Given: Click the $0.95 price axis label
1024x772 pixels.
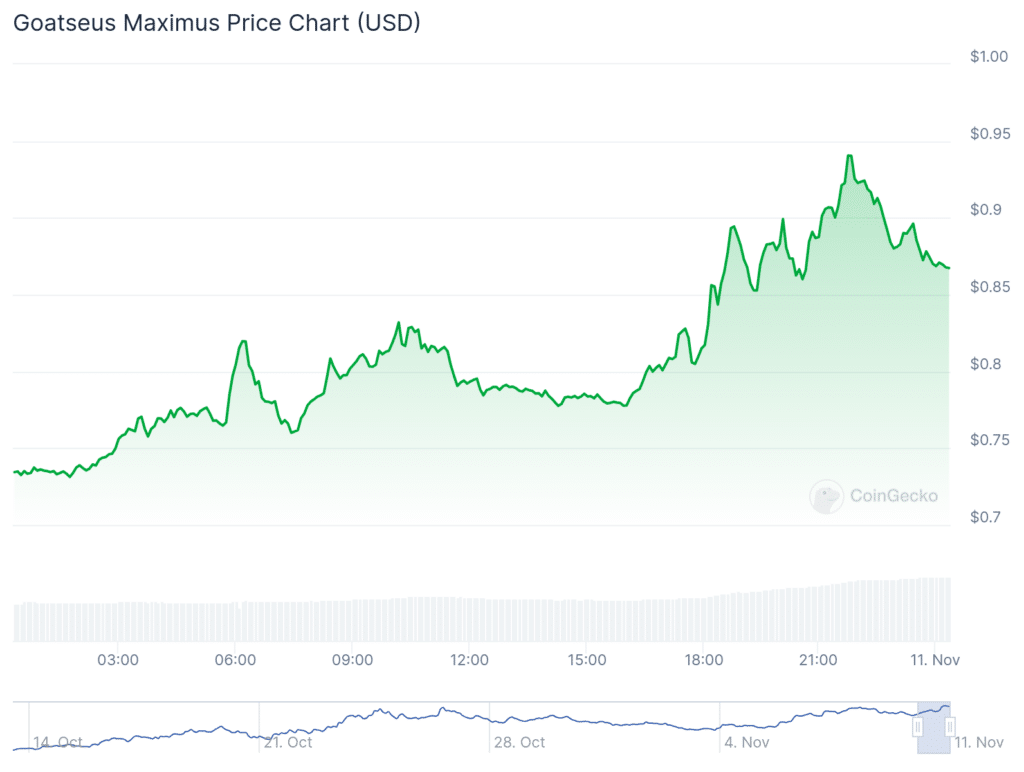Looking at the screenshot, I should [x=989, y=134].
